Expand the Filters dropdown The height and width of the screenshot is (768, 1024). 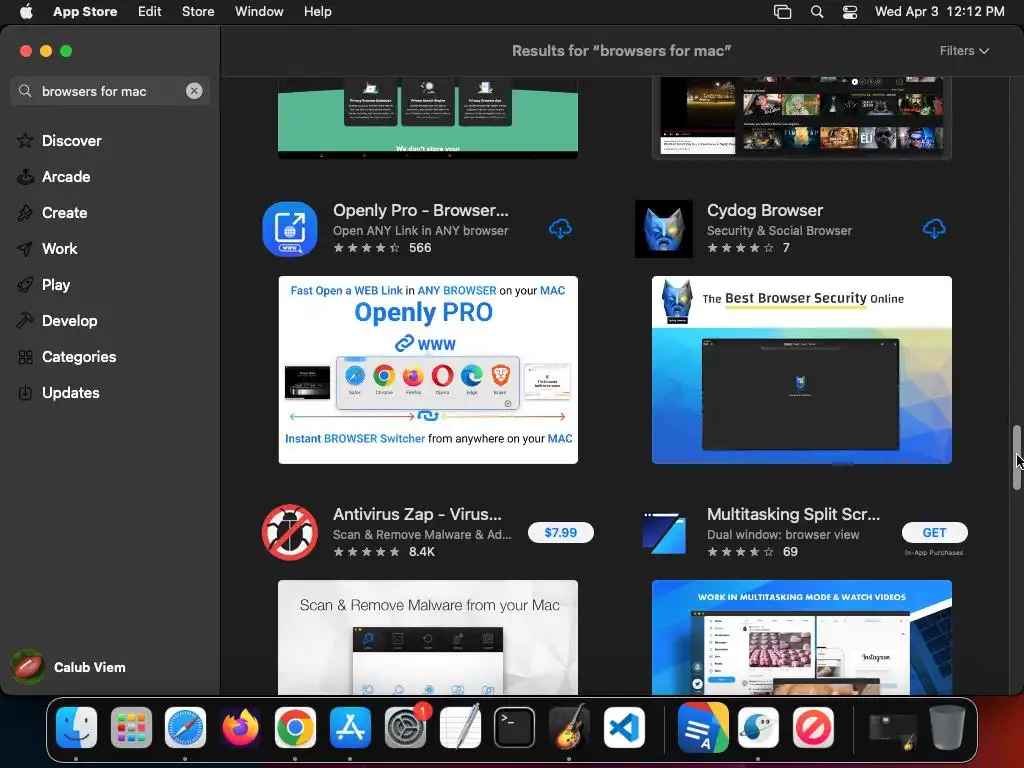pos(964,51)
